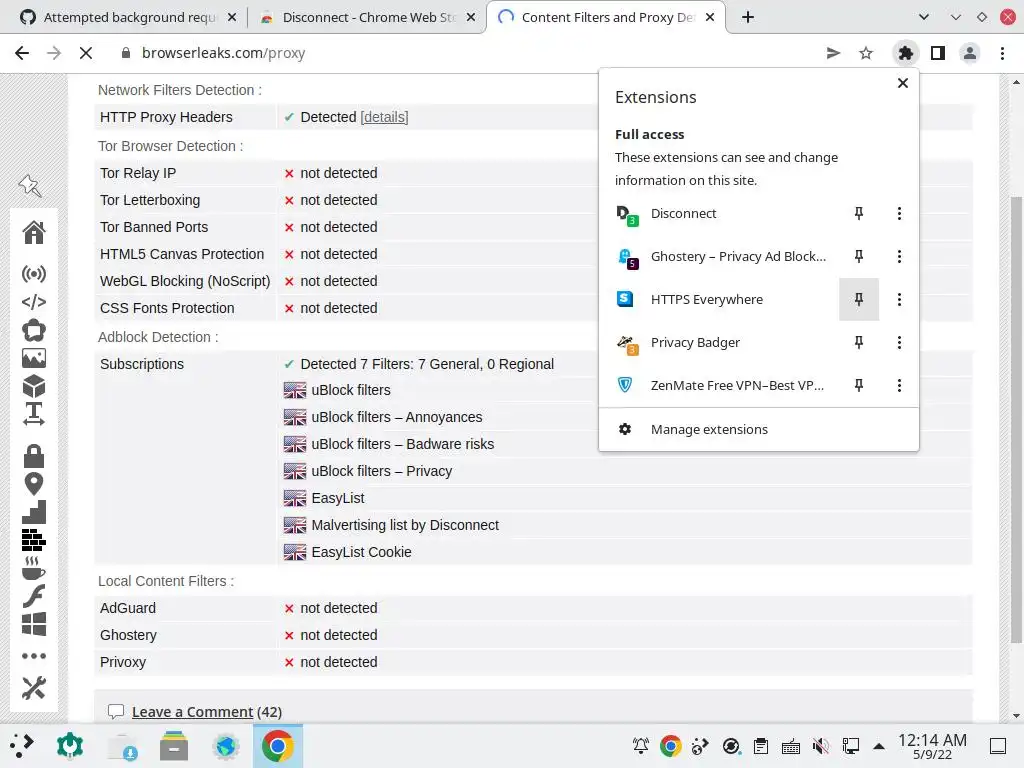
Task: Click the pin icon above the sidebar
Action: [30, 186]
